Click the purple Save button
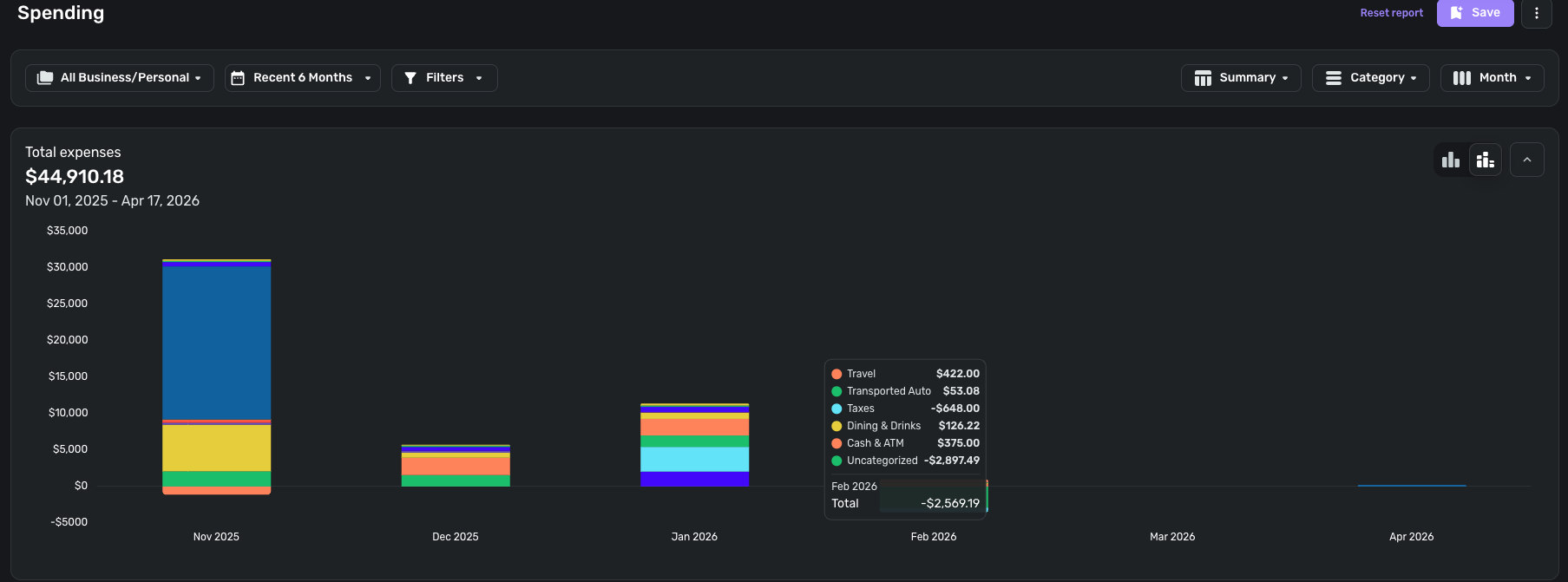The image size is (1568, 582). (x=1475, y=13)
